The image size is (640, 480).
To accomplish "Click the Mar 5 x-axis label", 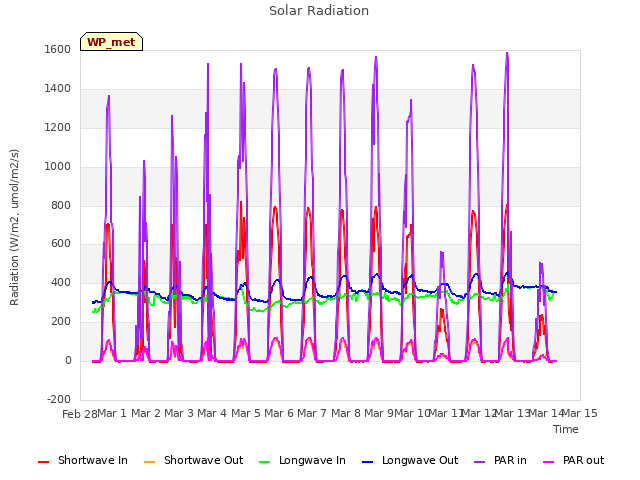I will click(246, 413).
